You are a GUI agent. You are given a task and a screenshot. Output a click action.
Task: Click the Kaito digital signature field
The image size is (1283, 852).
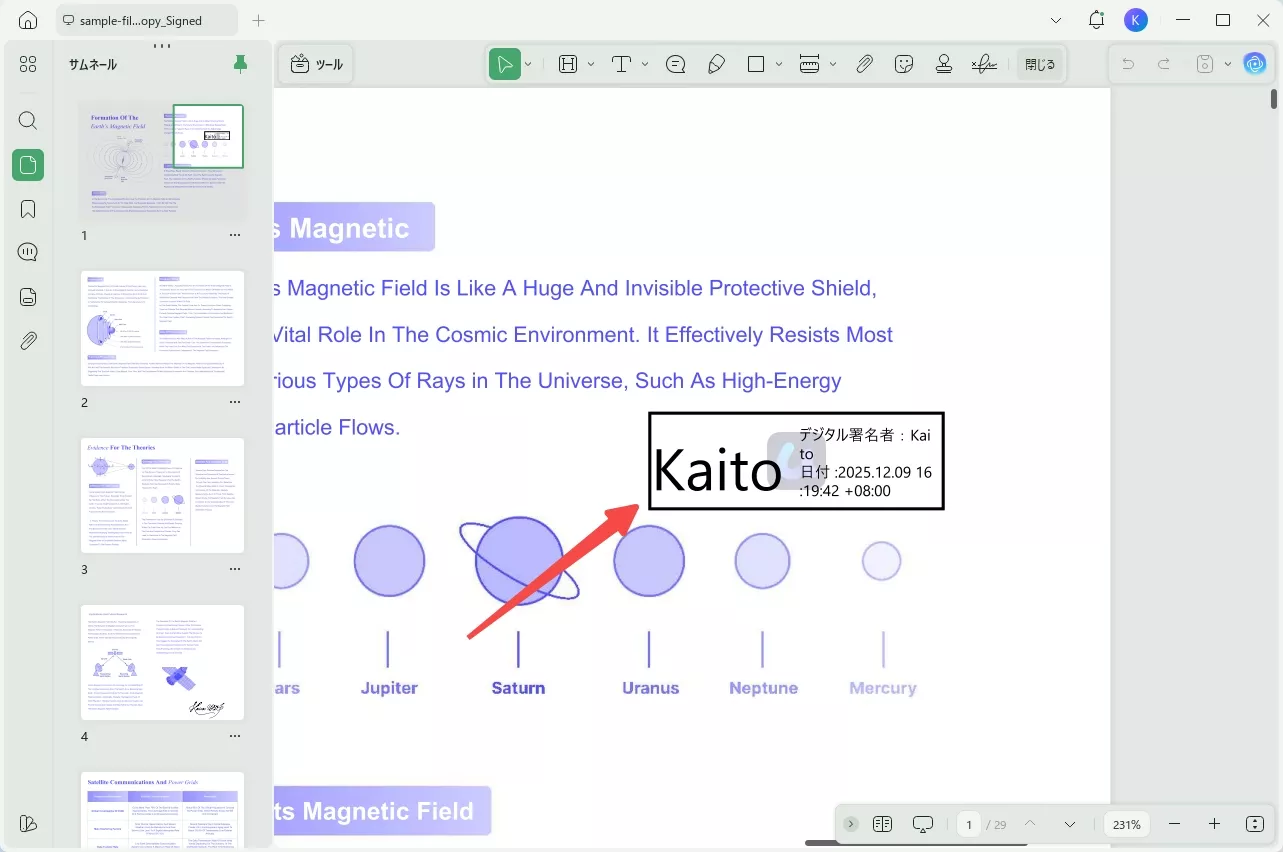796,461
